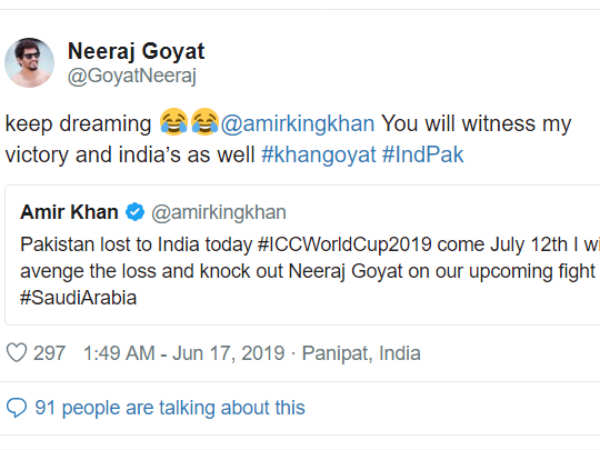600x450 pixels.
Task: Open the 1:49 AM - Jun 17, 2019 timestamp
Action: click(x=186, y=353)
